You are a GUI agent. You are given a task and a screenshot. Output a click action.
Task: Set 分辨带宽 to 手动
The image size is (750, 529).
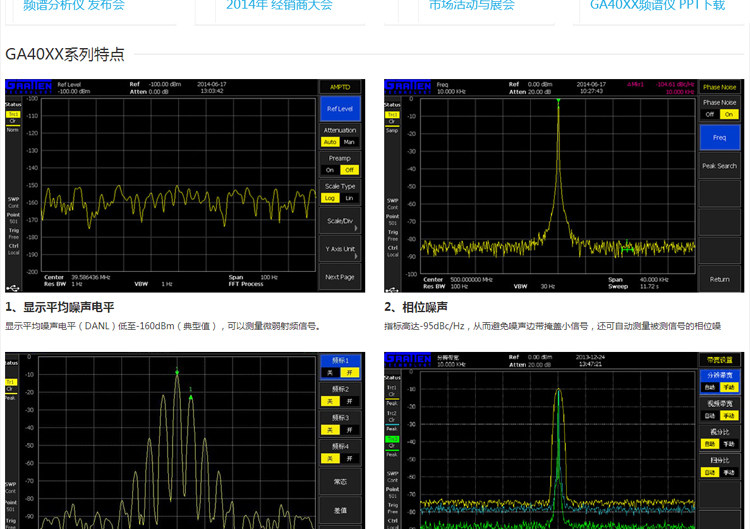coord(729,387)
